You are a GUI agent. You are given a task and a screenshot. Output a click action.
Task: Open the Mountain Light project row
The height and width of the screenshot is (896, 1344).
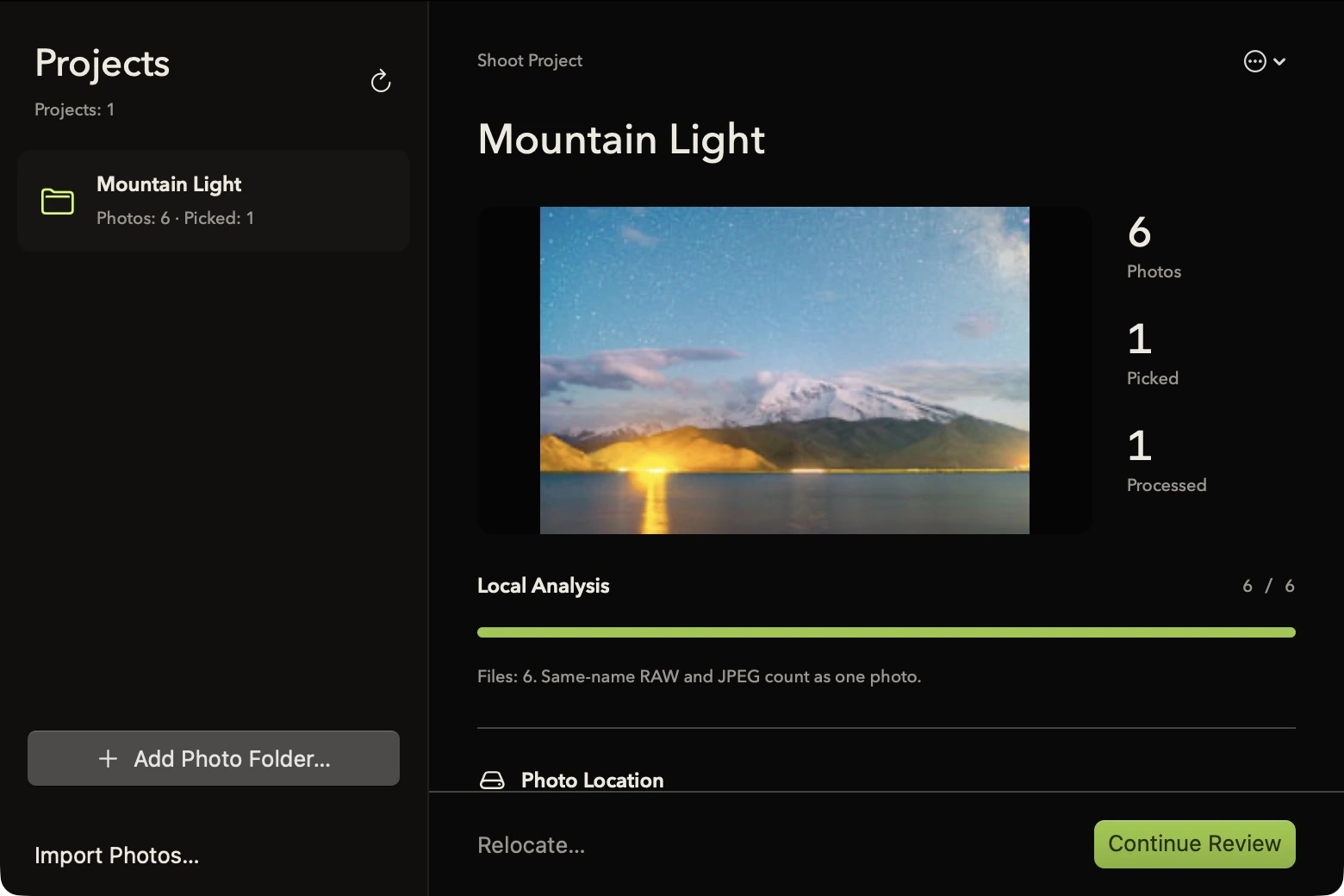point(214,201)
